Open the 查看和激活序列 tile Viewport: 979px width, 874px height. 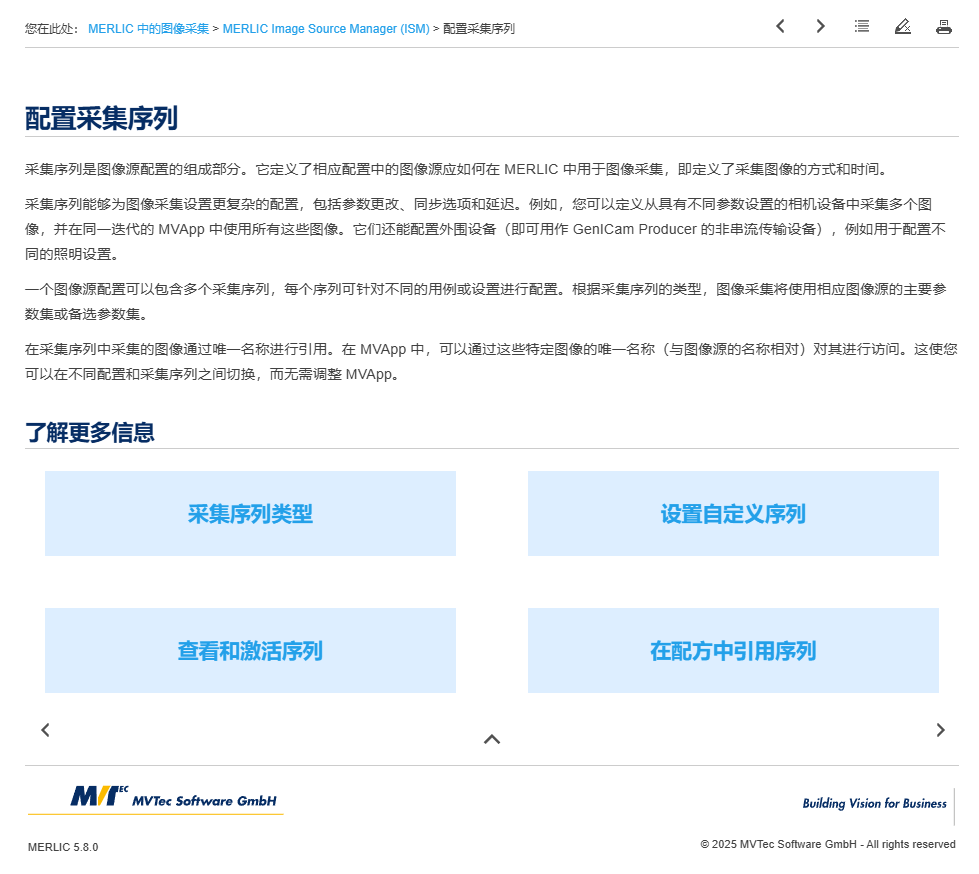tap(250, 651)
